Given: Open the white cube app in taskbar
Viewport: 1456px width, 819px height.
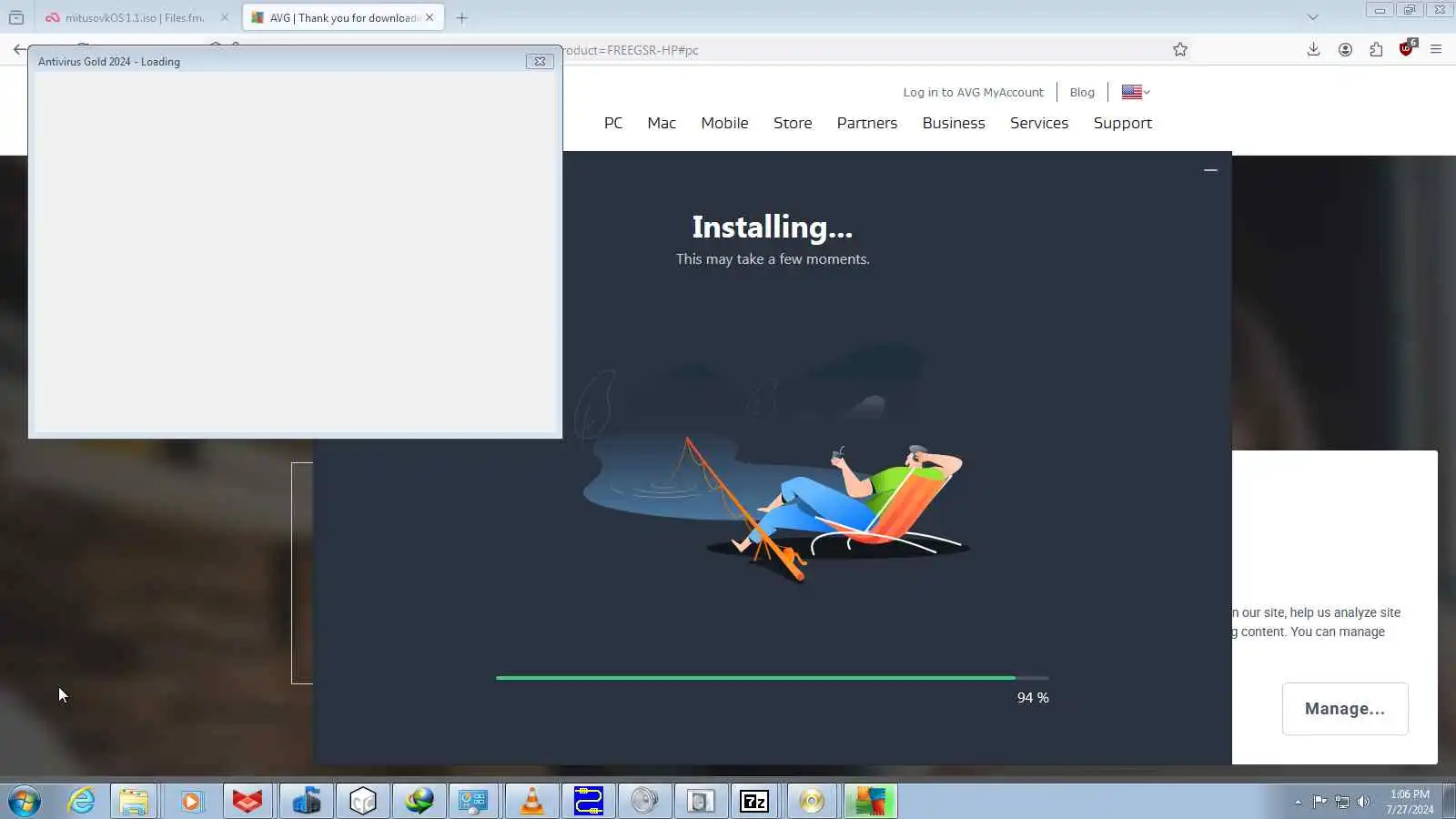Looking at the screenshot, I should 363,801.
